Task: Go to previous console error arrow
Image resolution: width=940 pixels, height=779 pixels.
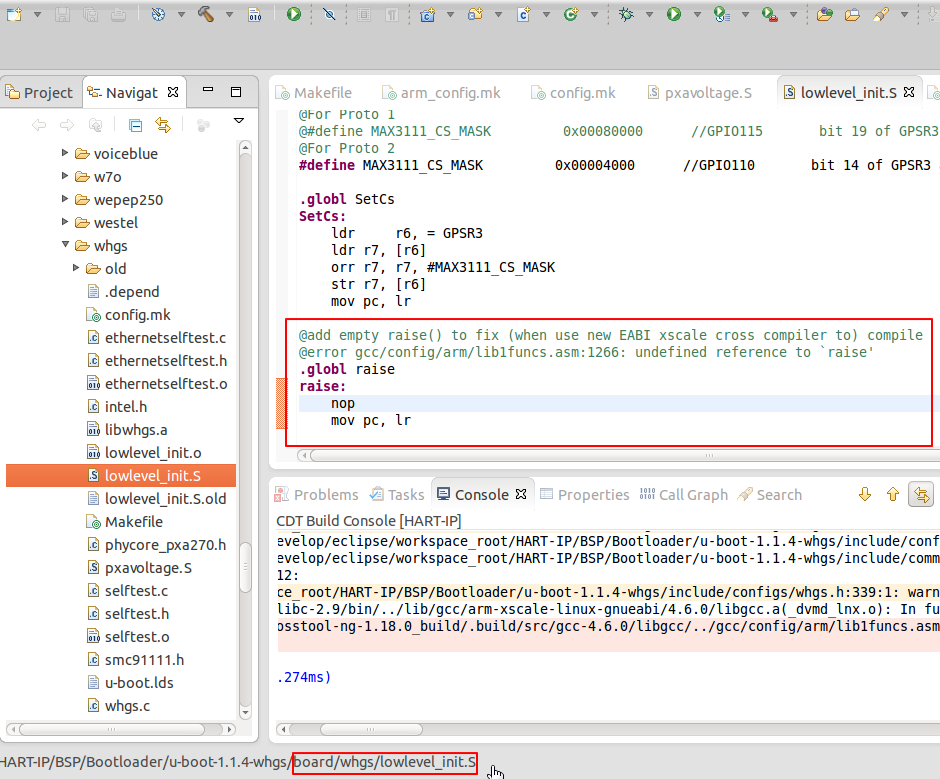Action: tap(892, 494)
